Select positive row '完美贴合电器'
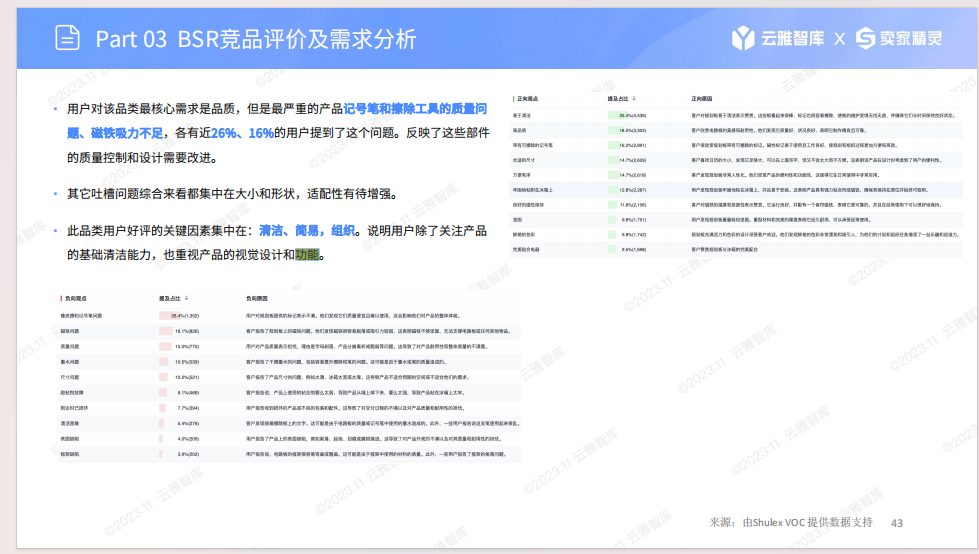 tap(736, 250)
